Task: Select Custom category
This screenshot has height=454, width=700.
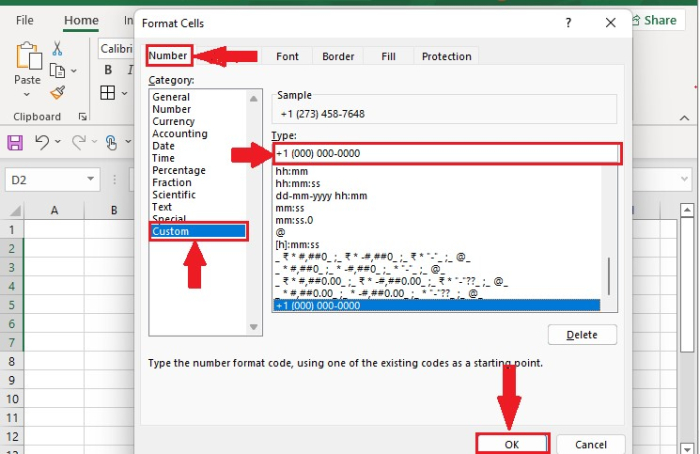Action: point(199,231)
